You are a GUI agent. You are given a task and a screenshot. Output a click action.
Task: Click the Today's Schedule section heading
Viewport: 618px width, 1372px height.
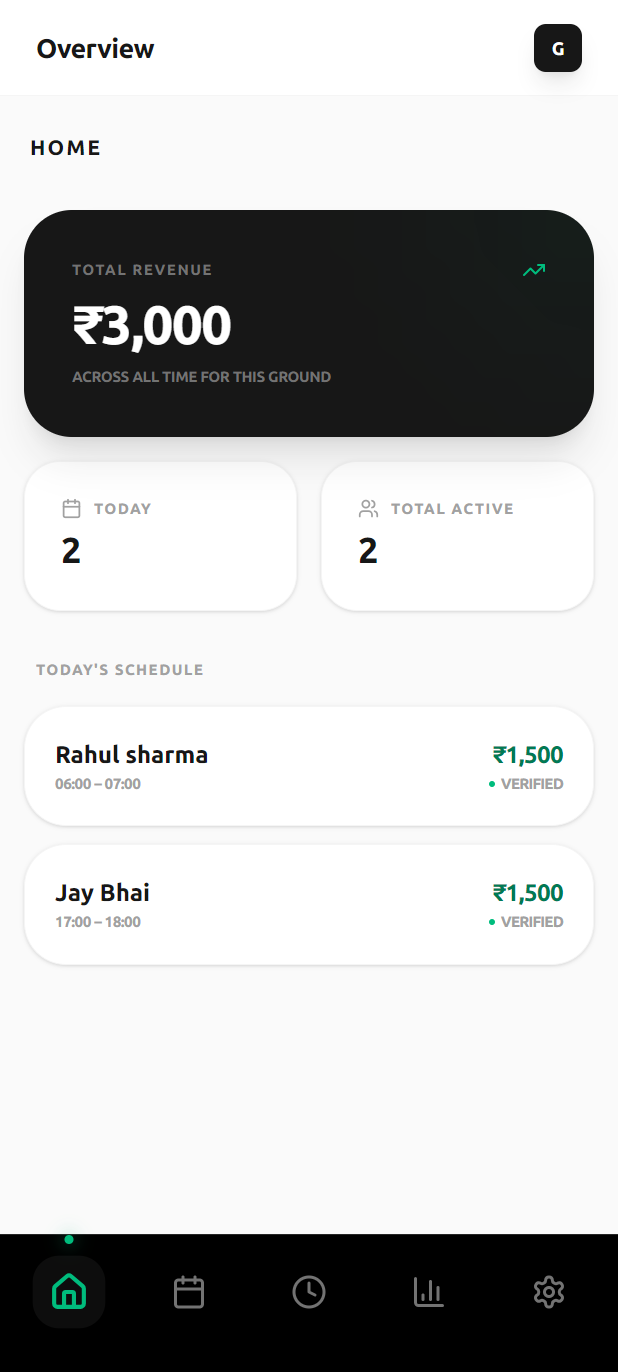click(120, 670)
